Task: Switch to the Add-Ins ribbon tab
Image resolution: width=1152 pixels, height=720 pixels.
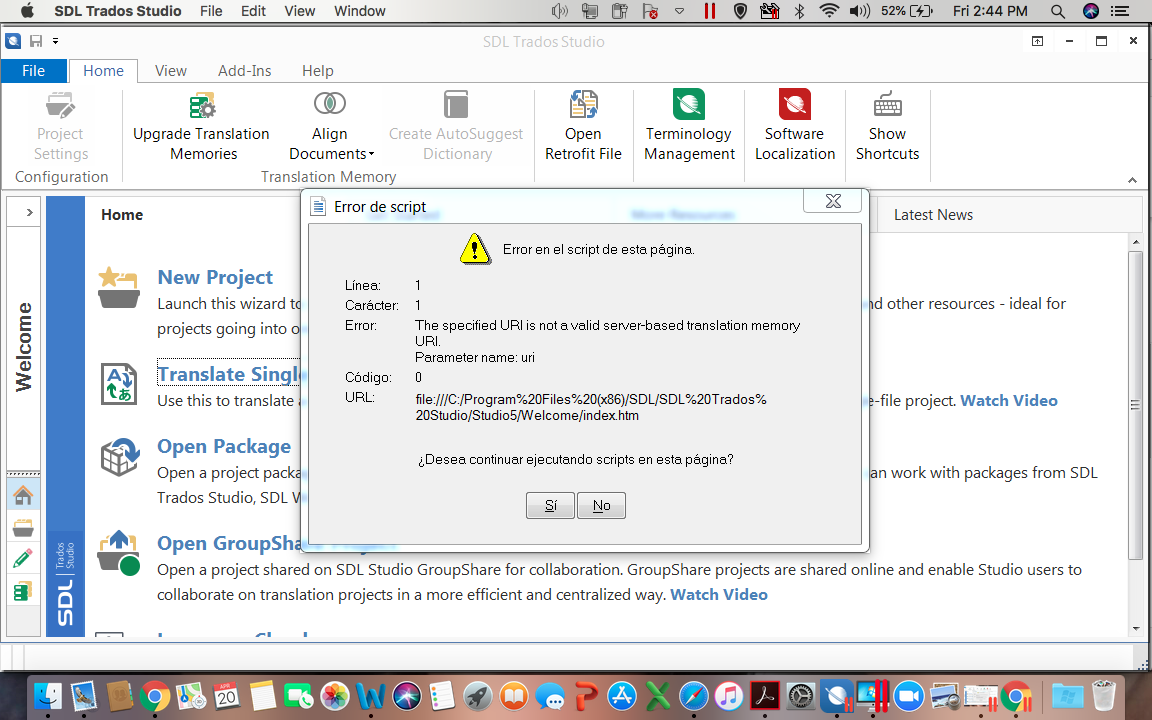Action: coord(245,71)
